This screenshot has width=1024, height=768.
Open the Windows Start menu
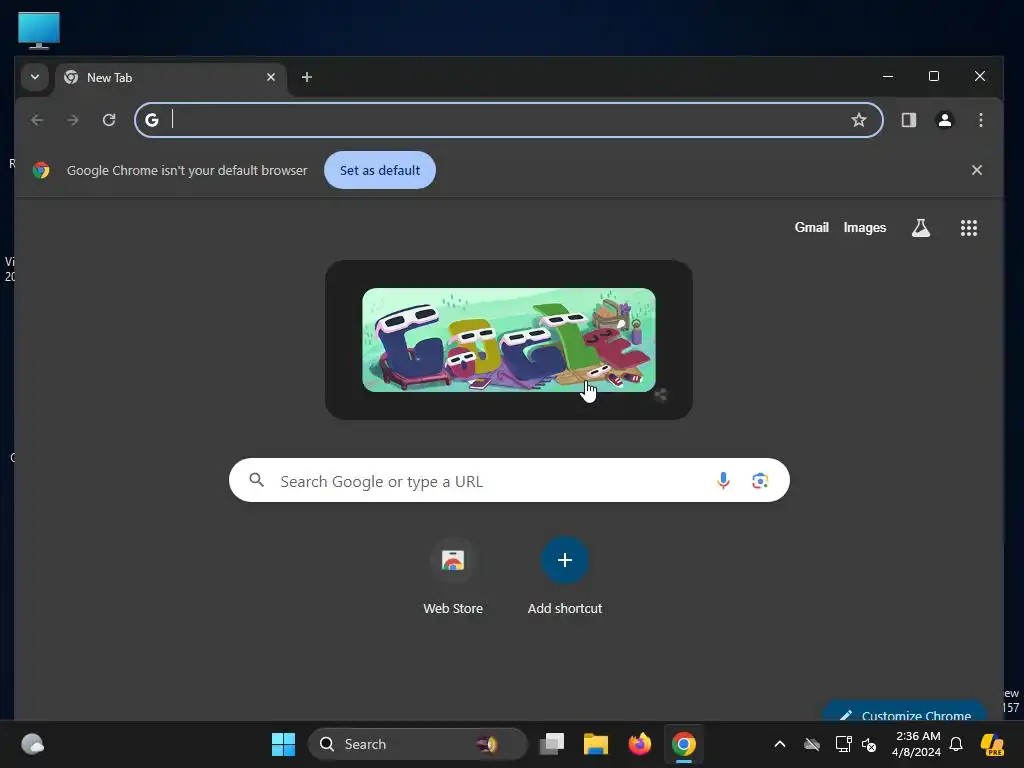[x=283, y=744]
